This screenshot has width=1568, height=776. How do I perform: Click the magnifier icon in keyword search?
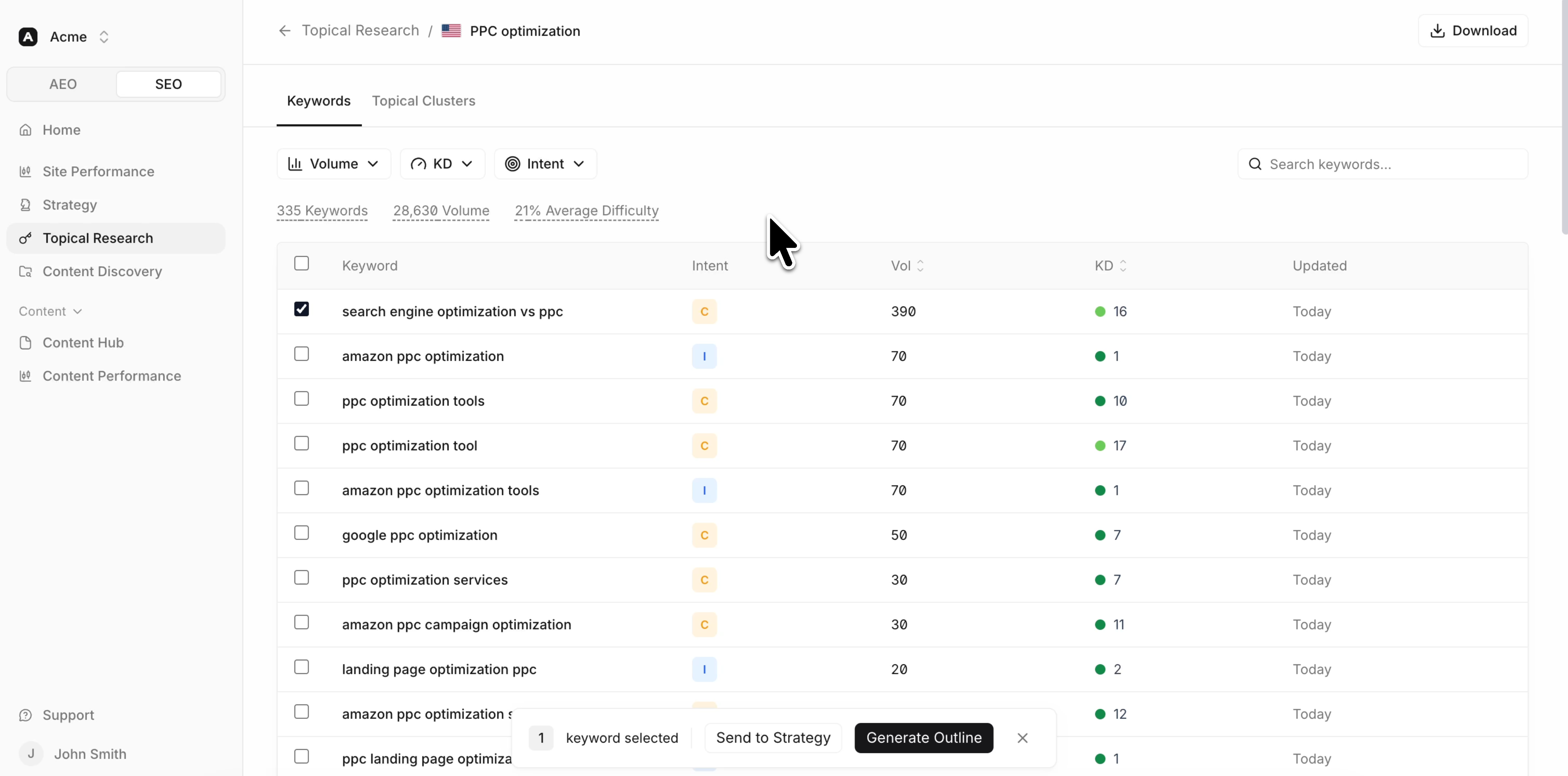pos(1255,164)
